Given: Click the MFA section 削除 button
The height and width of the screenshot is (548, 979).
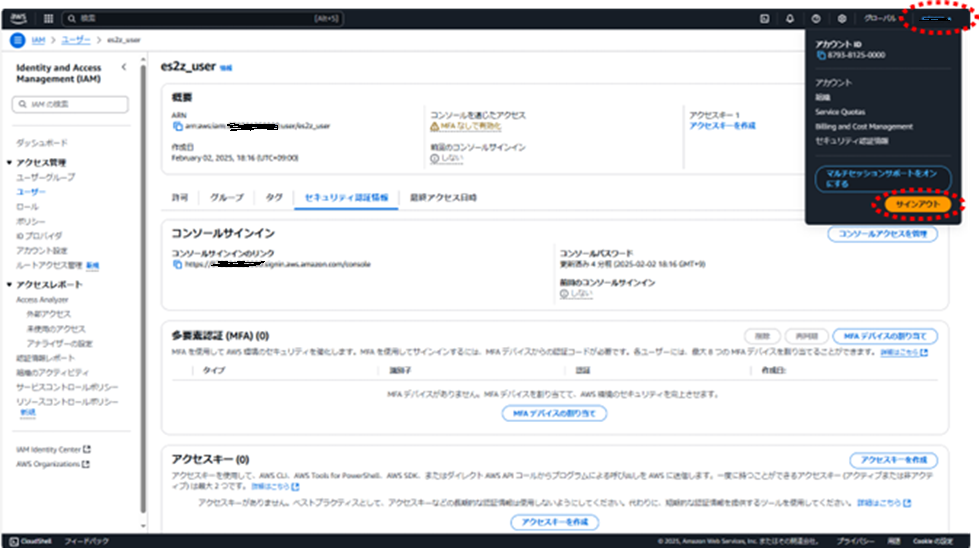Looking at the screenshot, I should point(762,336).
